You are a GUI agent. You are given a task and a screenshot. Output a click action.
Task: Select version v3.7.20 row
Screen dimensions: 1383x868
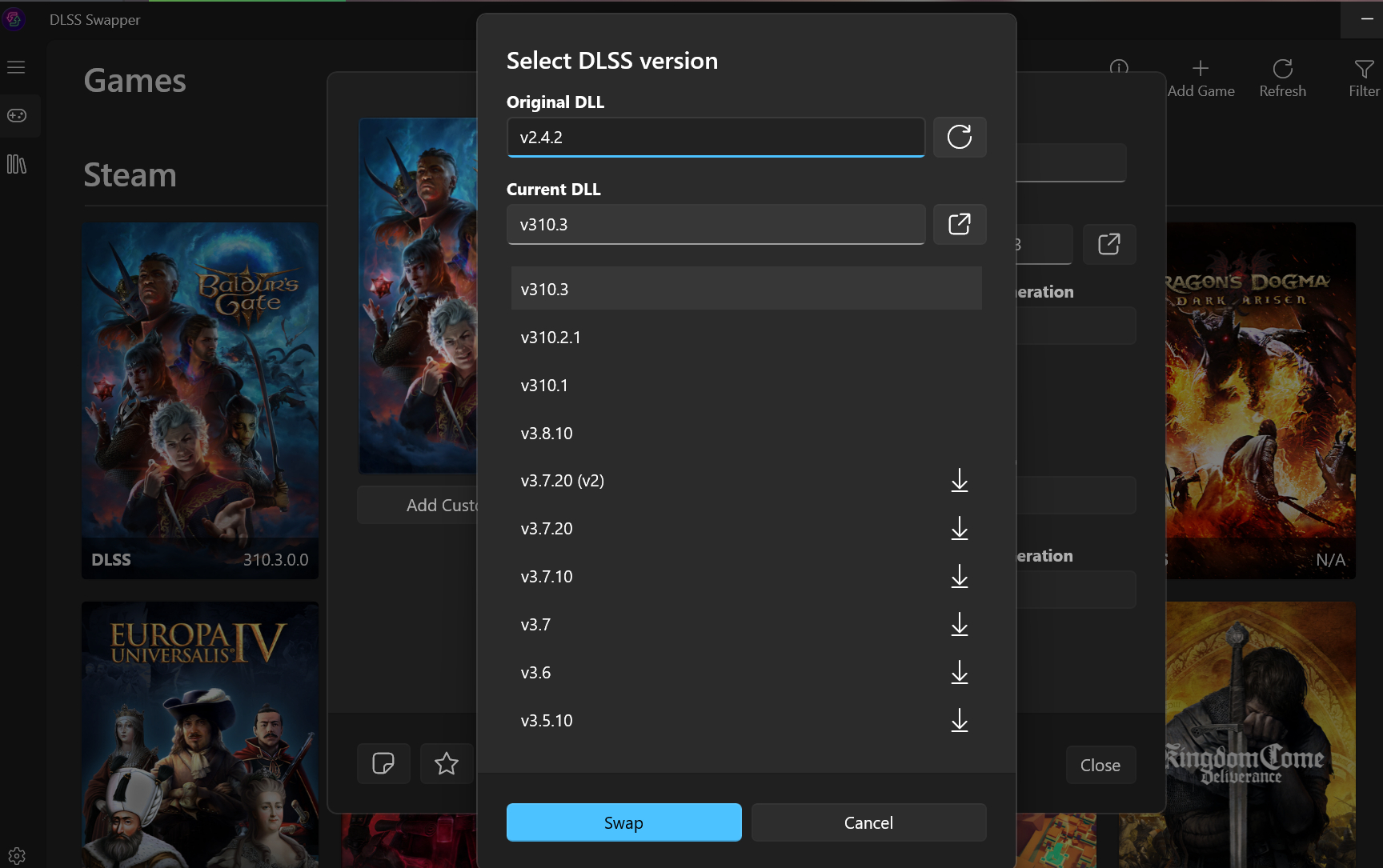(746, 529)
